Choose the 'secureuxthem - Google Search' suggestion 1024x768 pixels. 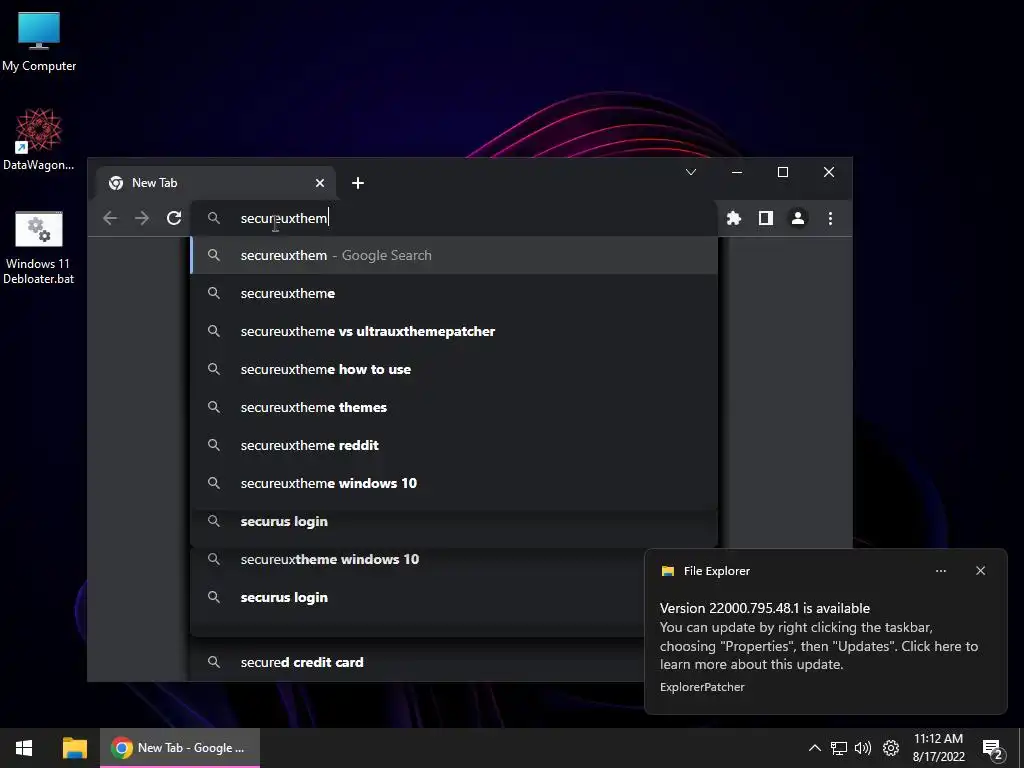(455, 255)
